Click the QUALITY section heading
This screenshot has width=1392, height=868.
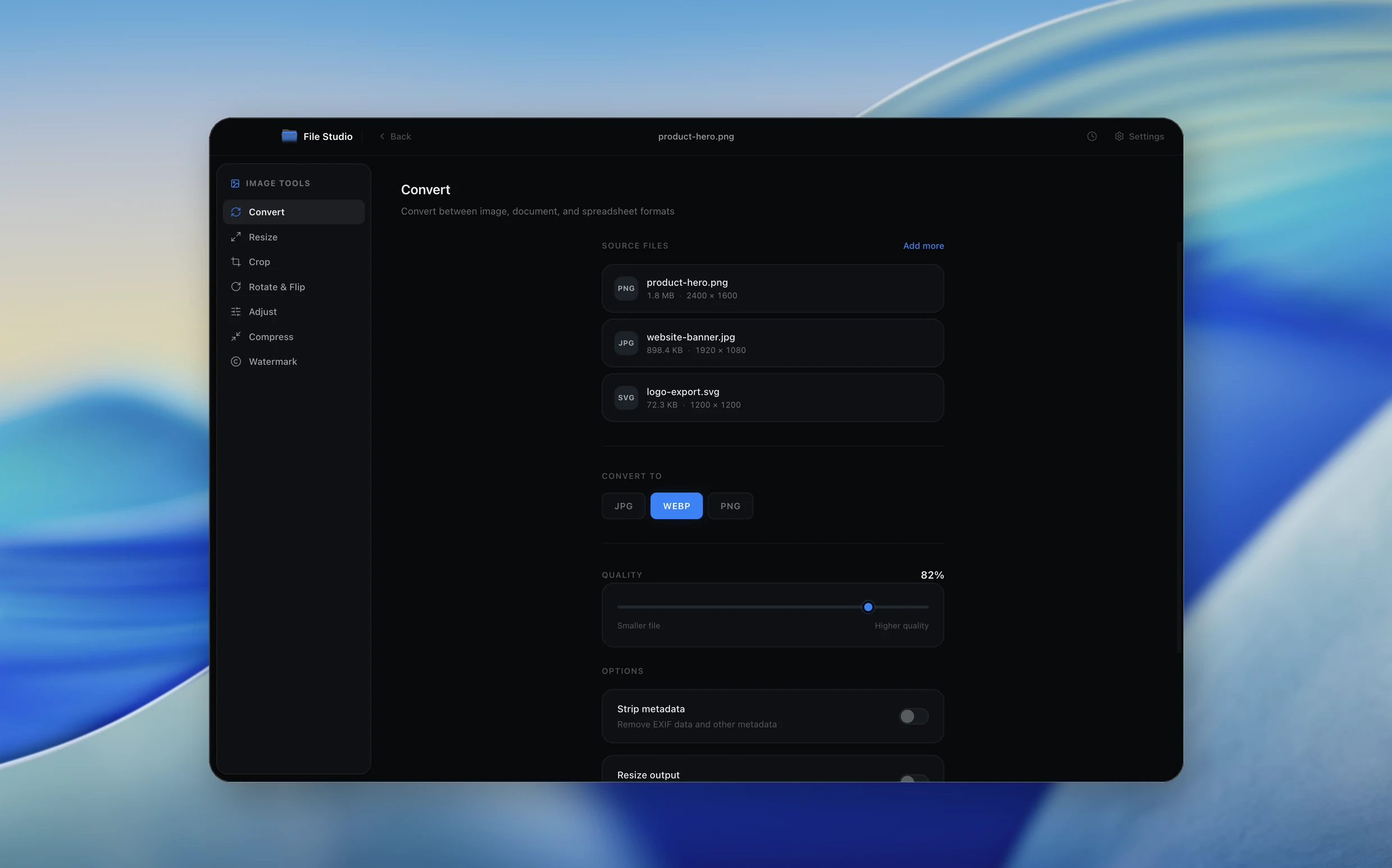(x=622, y=575)
